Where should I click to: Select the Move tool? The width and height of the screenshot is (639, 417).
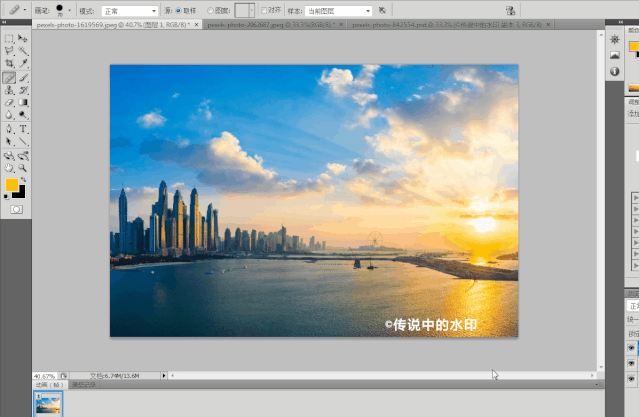pyautogui.click(x=23, y=38)
